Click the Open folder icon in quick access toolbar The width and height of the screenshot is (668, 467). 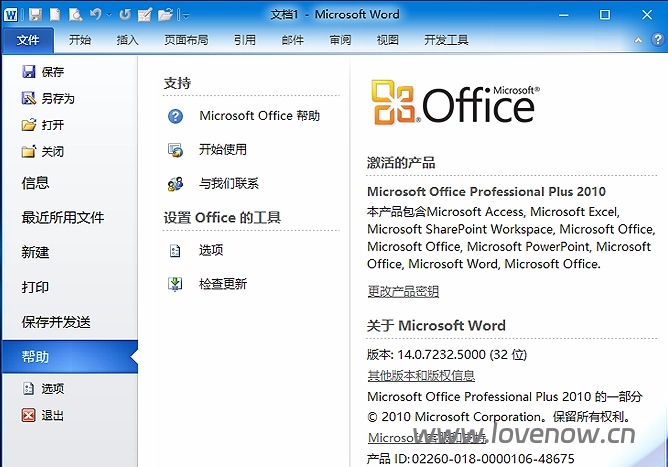coord(165,15)
